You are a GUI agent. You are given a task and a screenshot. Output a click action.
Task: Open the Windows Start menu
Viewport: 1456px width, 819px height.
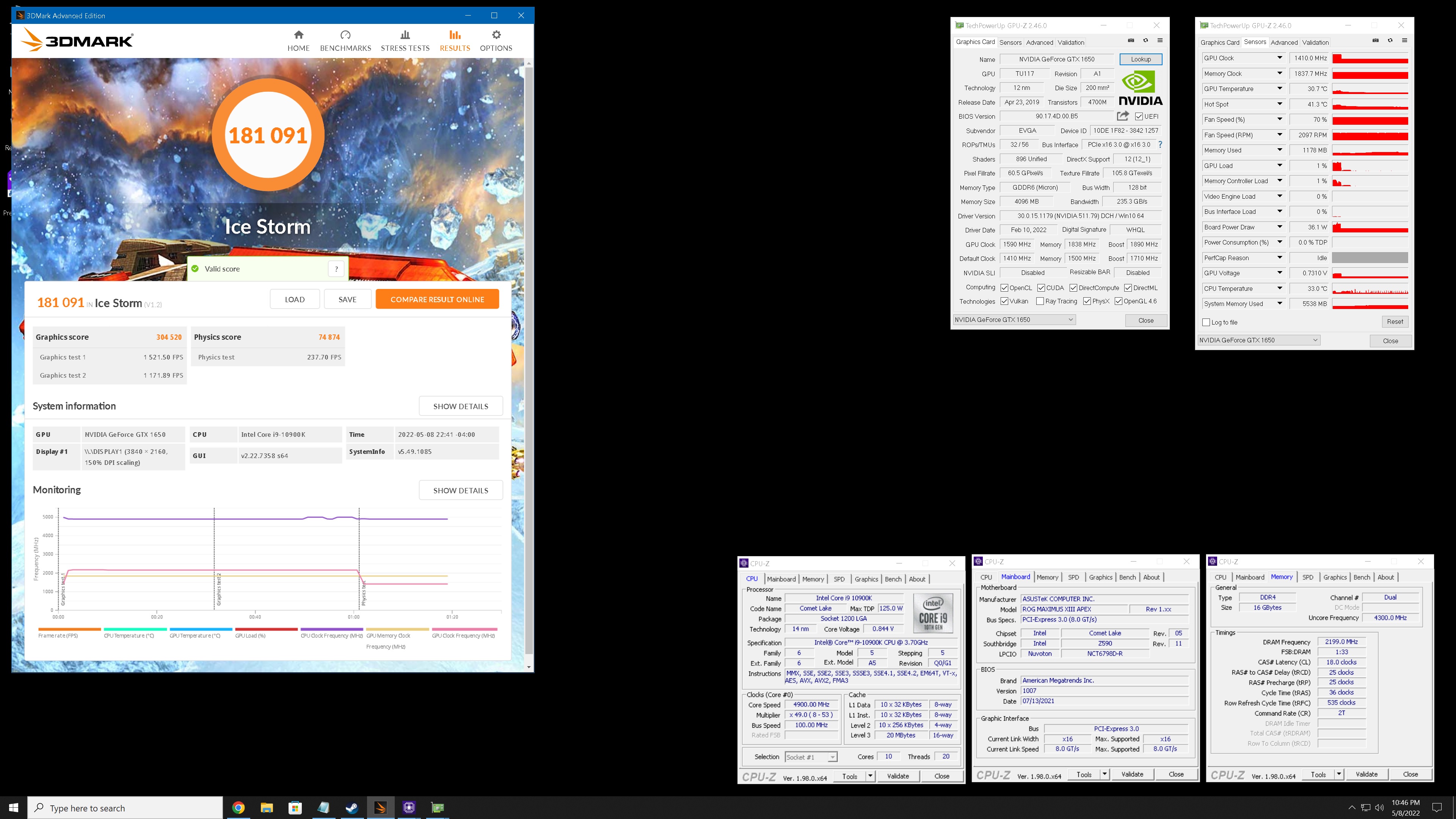[x=14, y=808]
